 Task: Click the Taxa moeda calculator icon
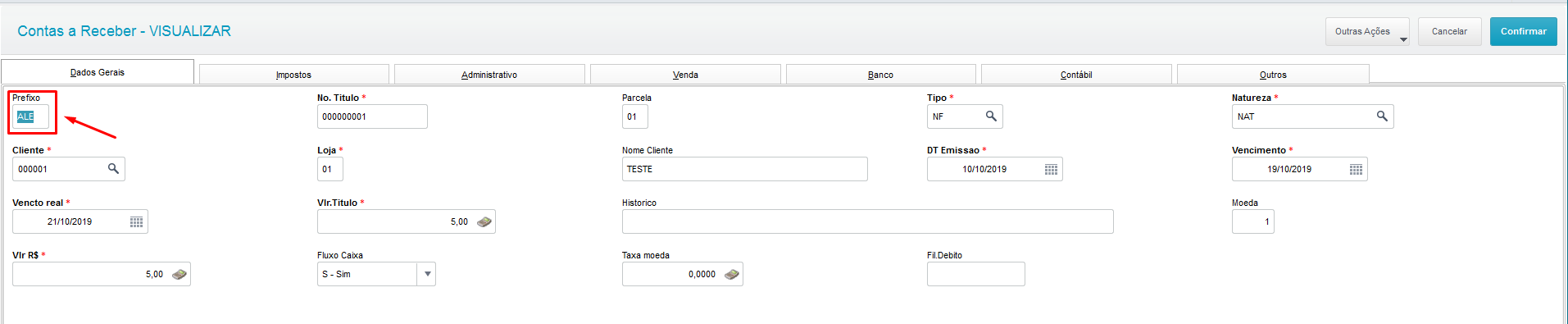pos(732,274)
